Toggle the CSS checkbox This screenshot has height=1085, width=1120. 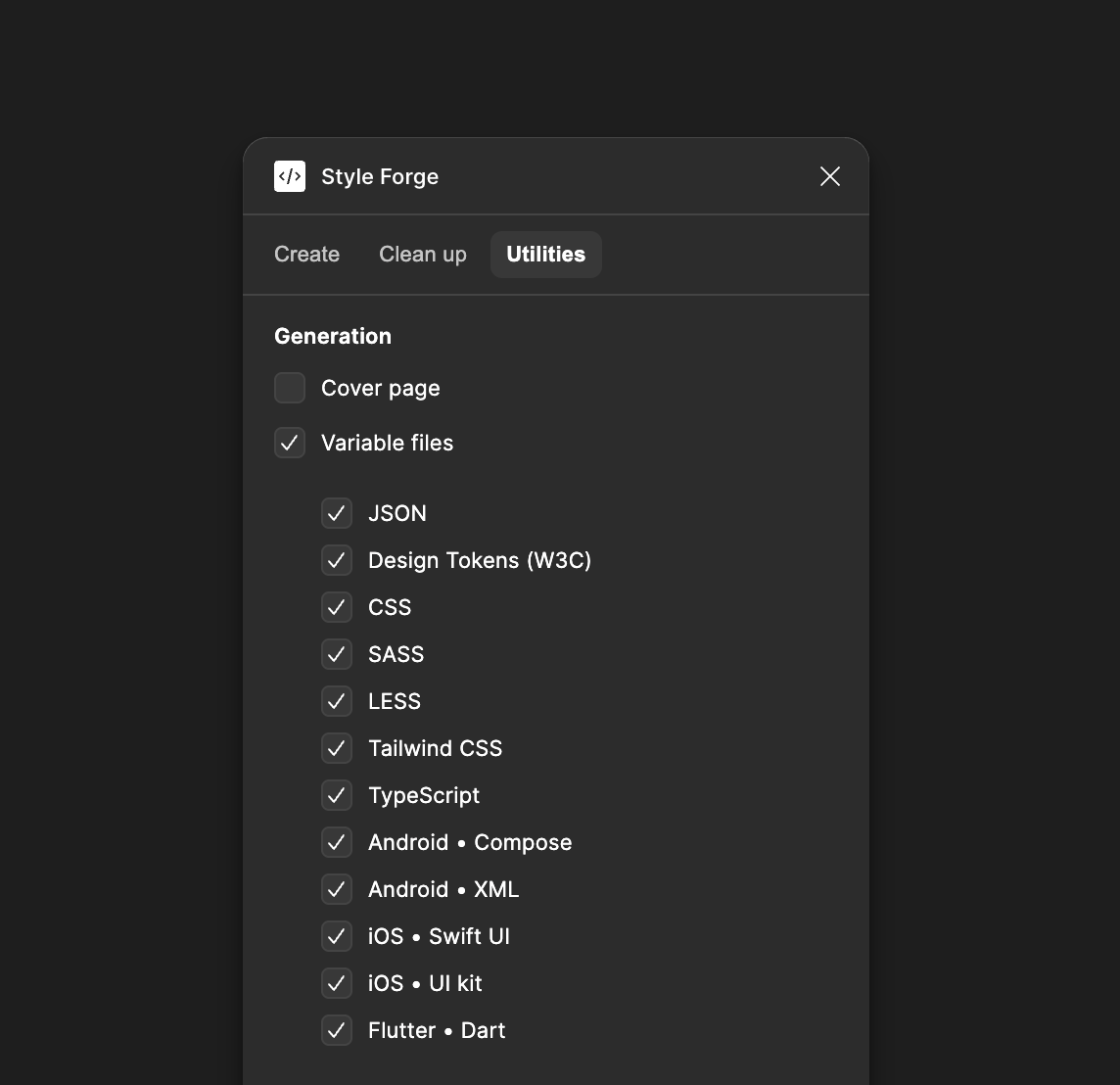click(x=337, y=608)
